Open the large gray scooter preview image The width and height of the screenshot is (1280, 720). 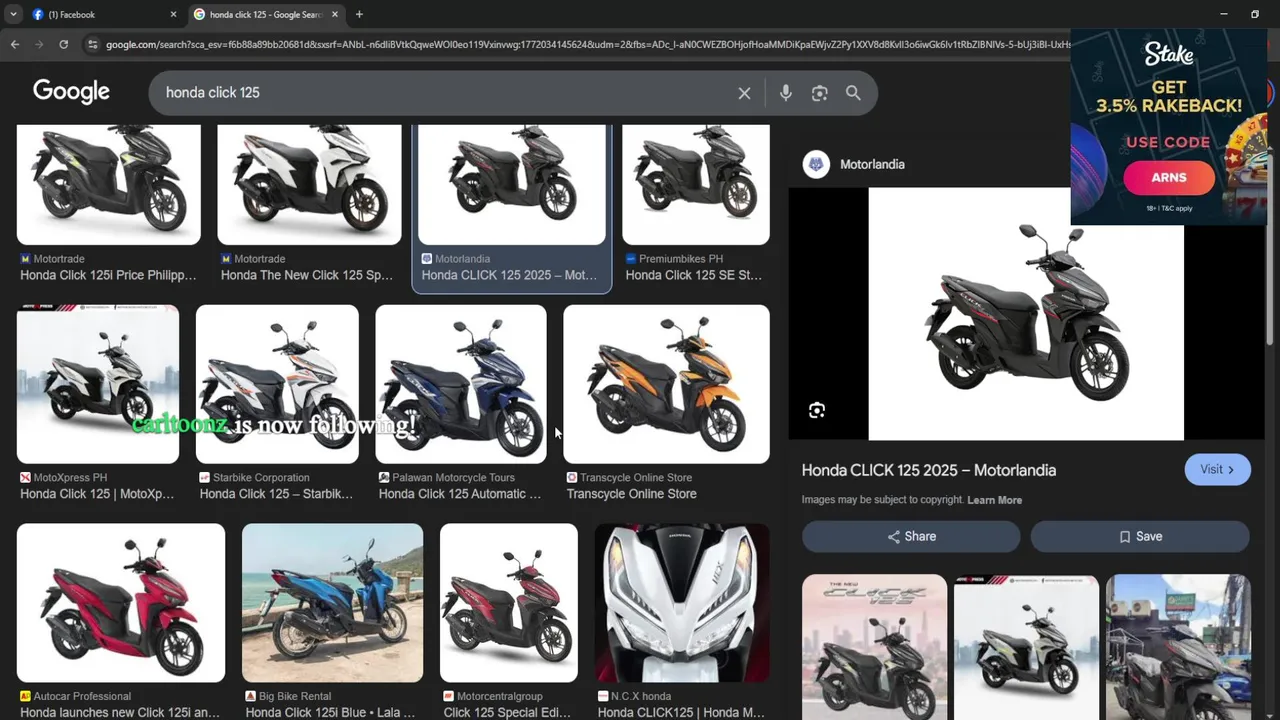[1026, 314]
